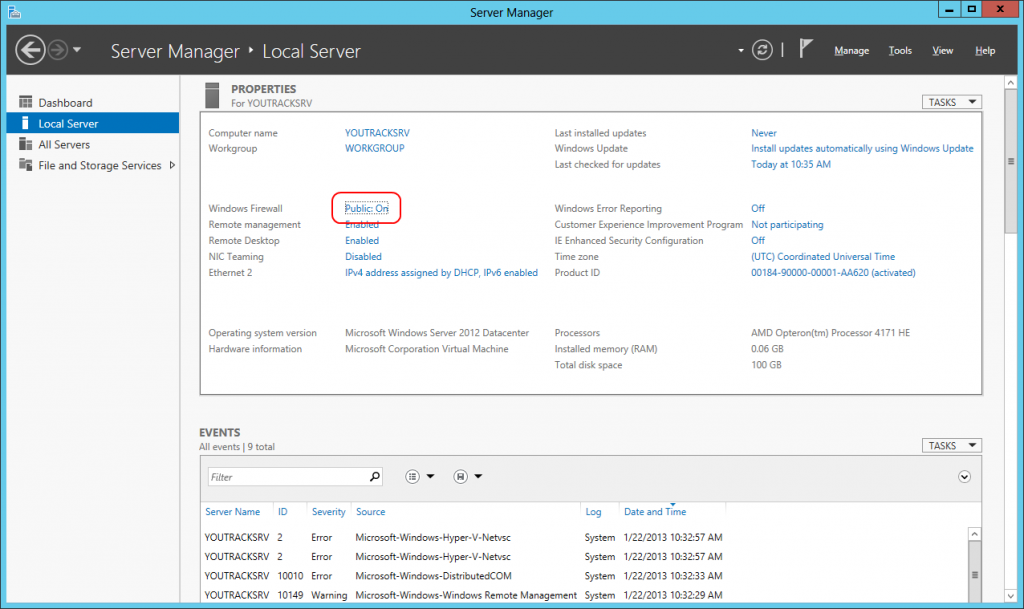Image resolution: width=1024 pixels, height=609 pixels.
Task: Click the events list scrollbar thumb
Action: point(974,574)
